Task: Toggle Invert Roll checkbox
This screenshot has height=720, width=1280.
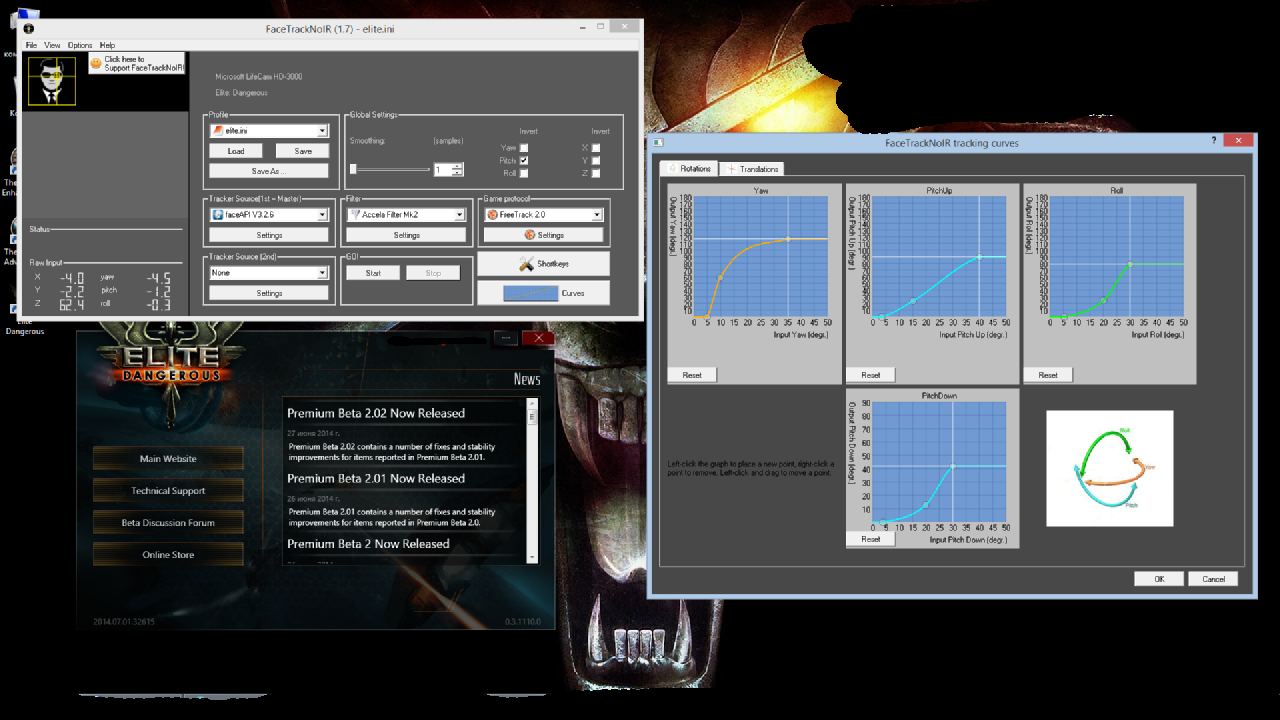Action: (524, 173)
